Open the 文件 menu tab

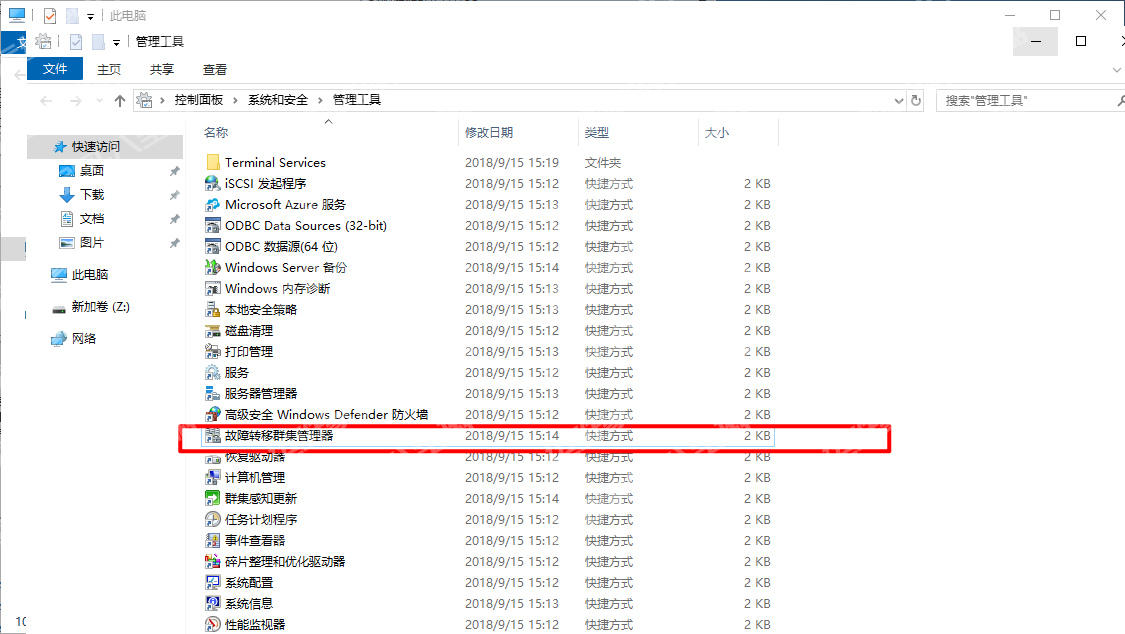pos(55,69)
